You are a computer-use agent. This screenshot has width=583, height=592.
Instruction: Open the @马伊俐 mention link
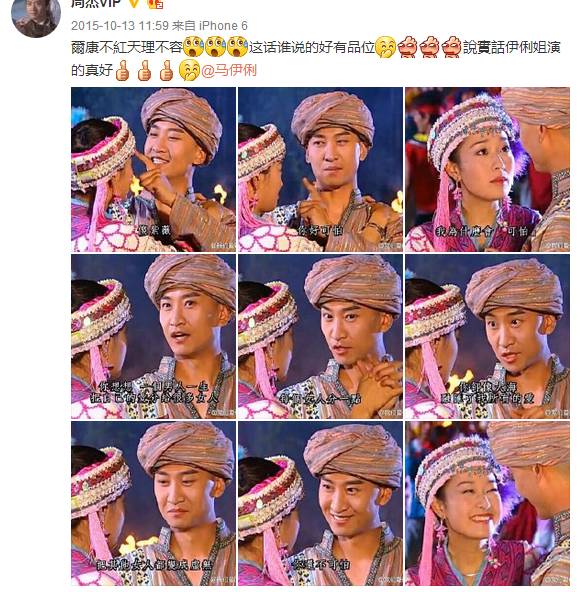(229, 71)
